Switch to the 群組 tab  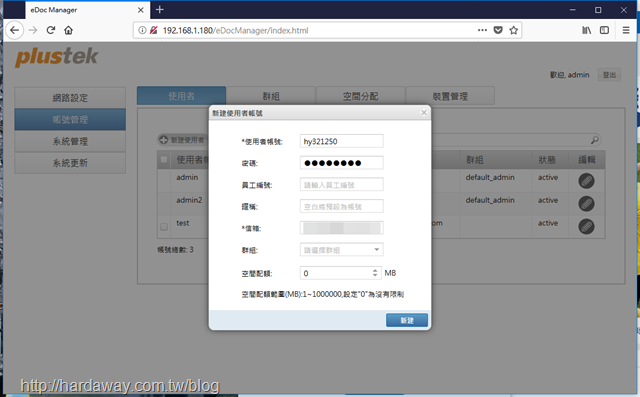pos(271,96)
